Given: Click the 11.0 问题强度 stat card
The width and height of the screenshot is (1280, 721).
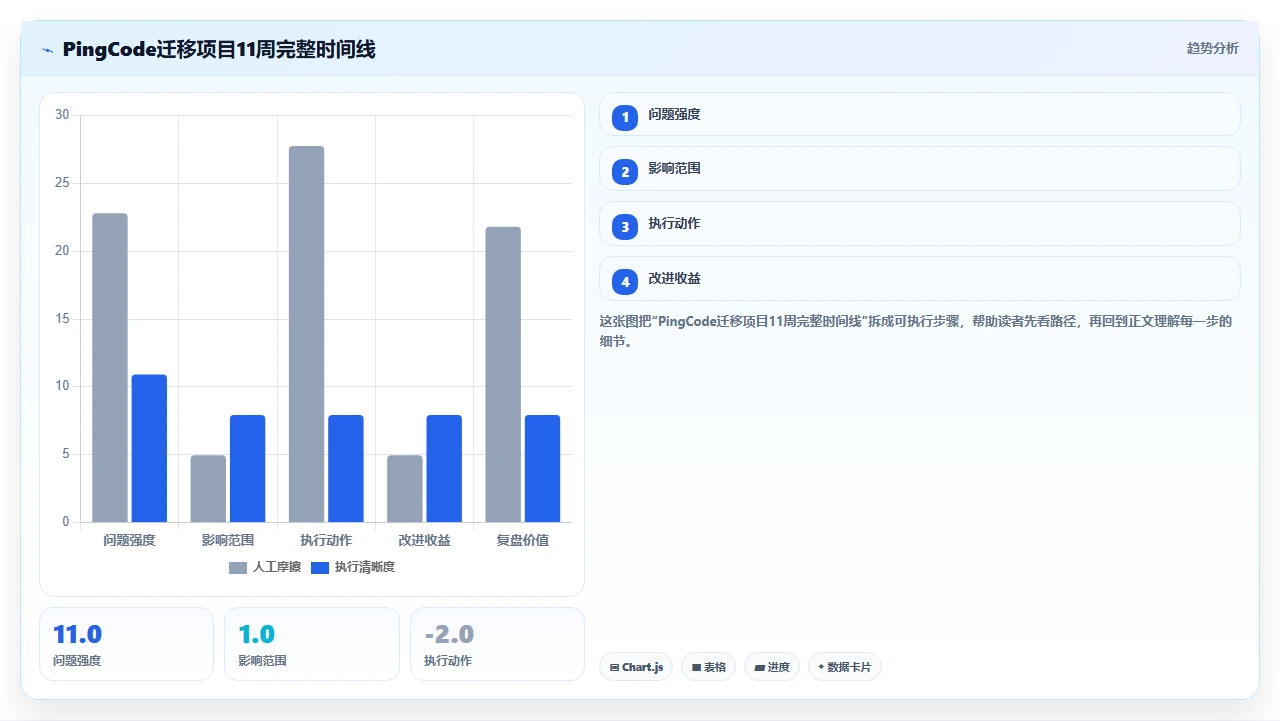Looking at the screenshot, I should point(126,644).
